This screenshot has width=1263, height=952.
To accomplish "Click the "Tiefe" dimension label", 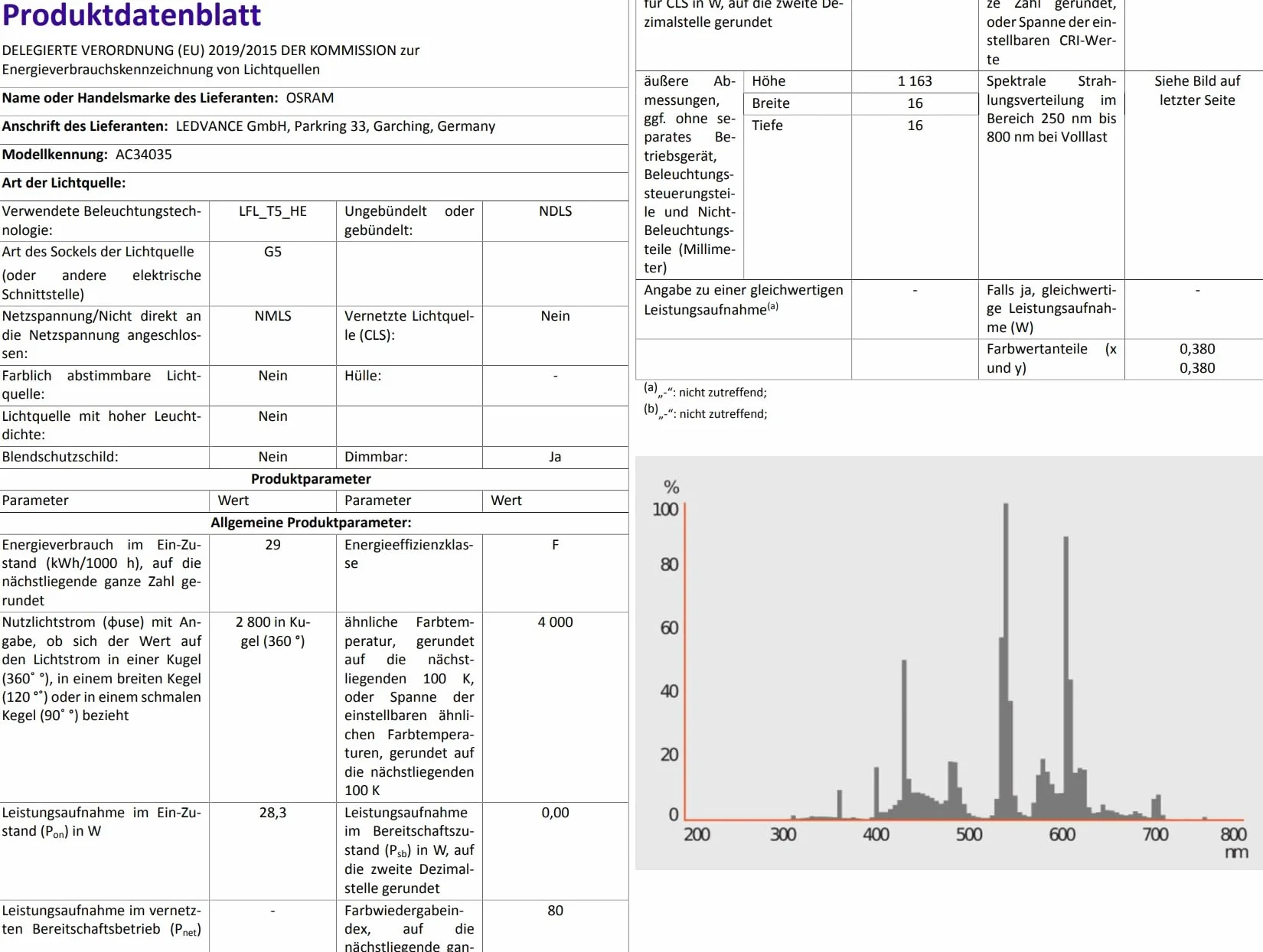I will [767, 126].
